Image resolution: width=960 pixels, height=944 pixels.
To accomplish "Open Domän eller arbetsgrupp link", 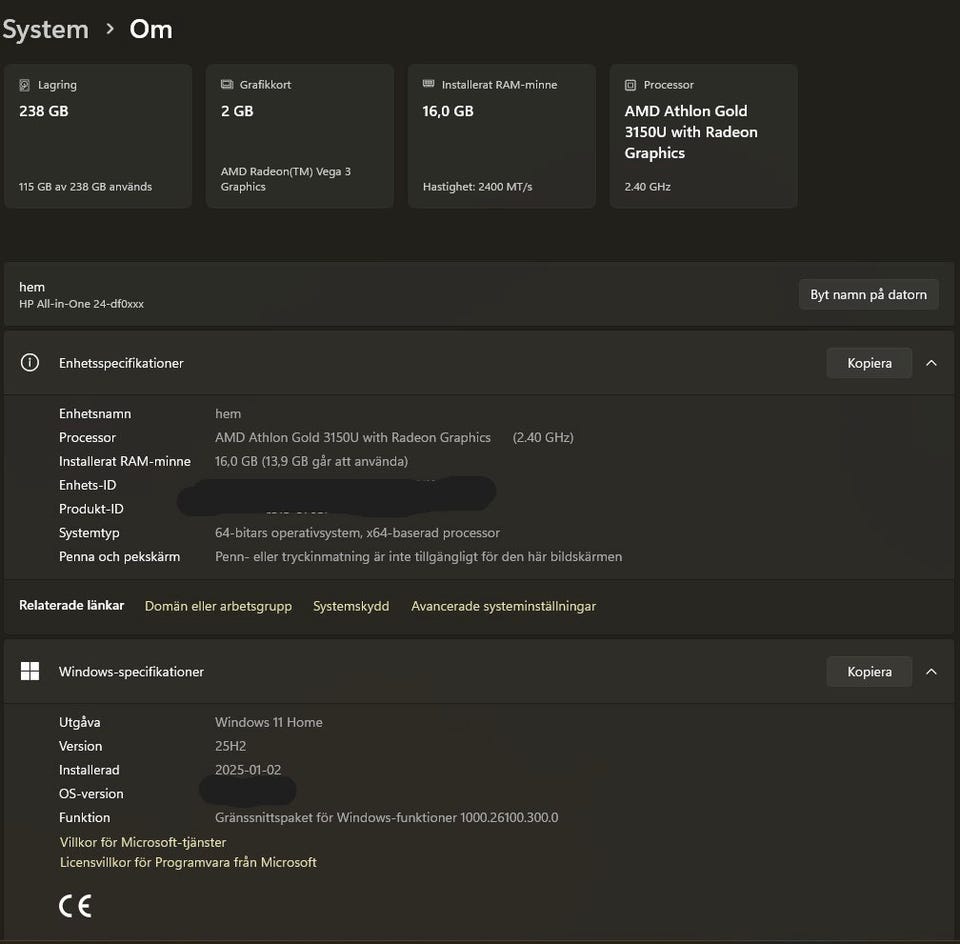I will 218,606.
